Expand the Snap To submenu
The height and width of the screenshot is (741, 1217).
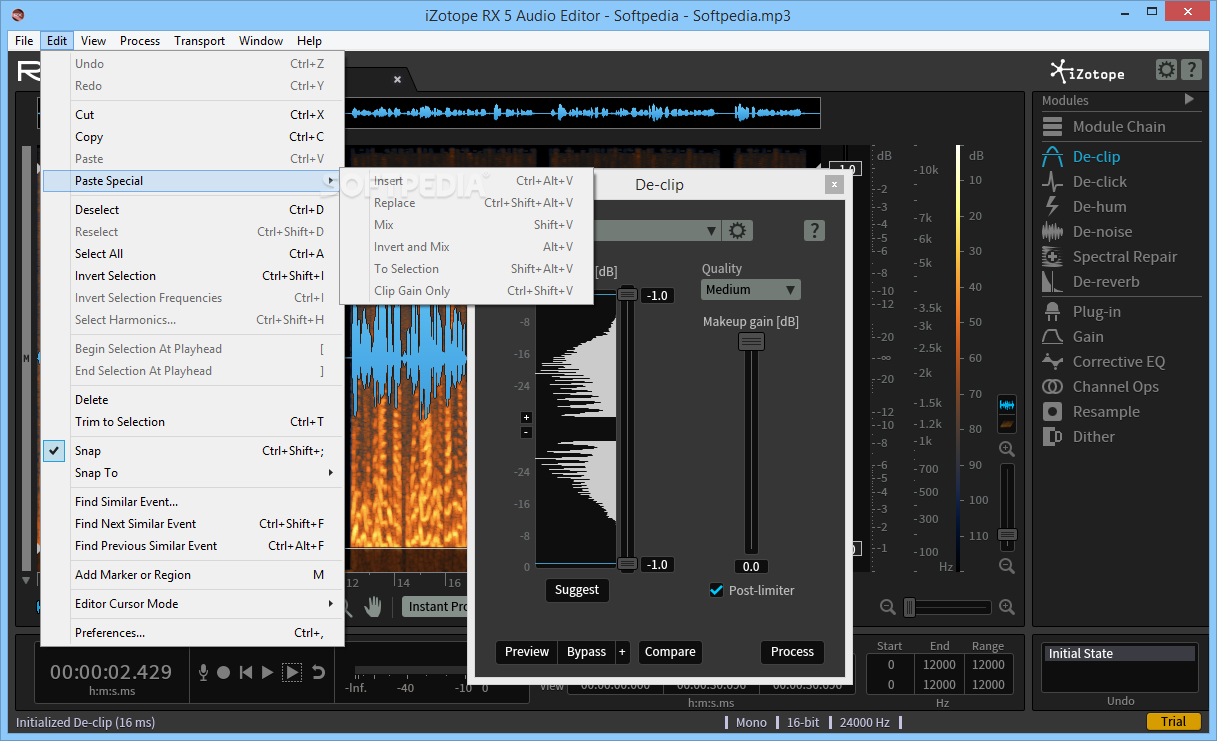pos(192,473)
